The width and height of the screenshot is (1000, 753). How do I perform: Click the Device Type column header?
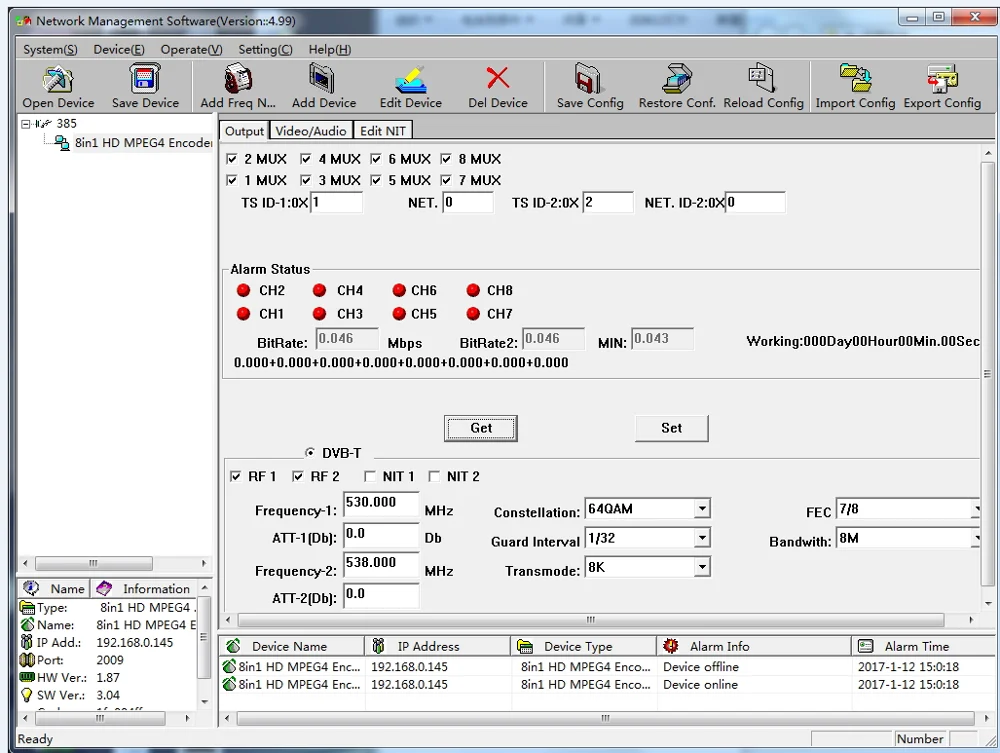583,647
